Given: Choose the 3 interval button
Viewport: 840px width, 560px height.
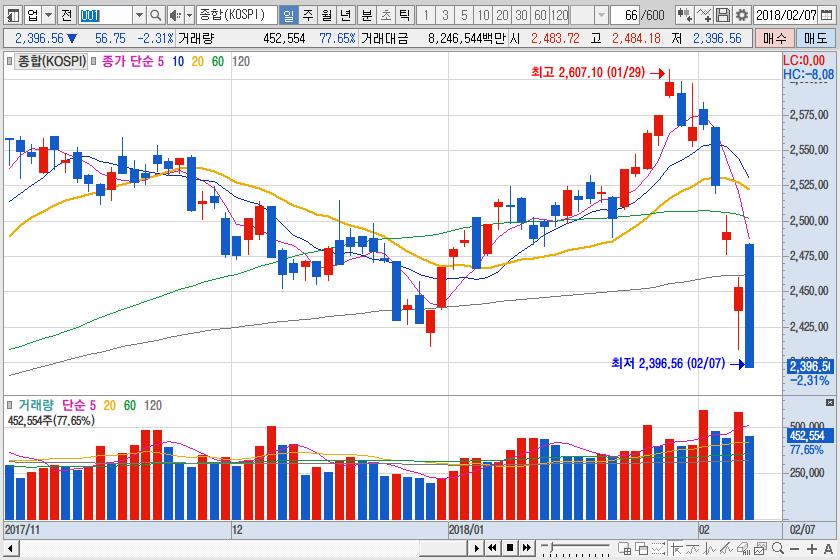Looking at the screenshot, I should [445, 15].
